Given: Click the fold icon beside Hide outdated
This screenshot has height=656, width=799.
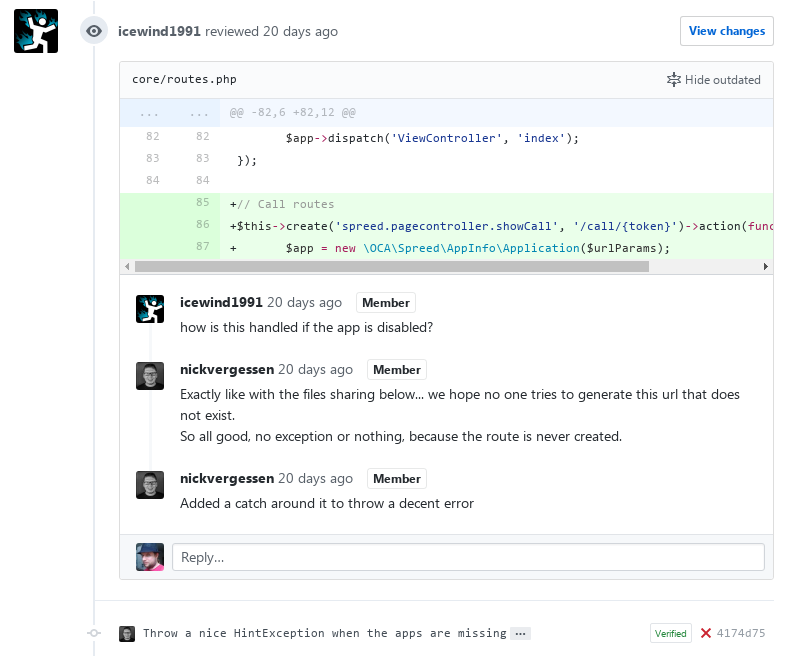Looking at the screenshot, I should pos(674,80).
